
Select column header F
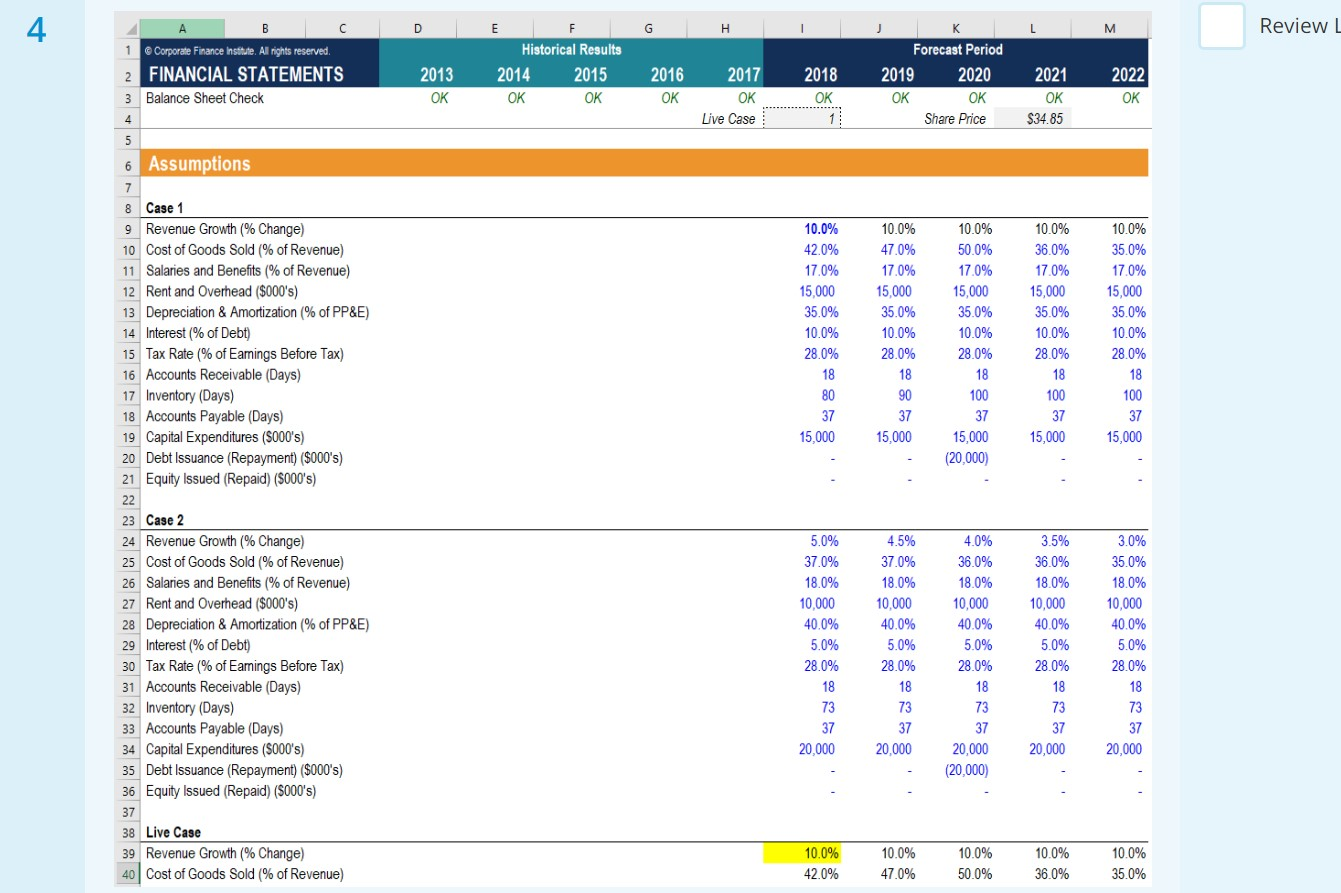(571, 31)
